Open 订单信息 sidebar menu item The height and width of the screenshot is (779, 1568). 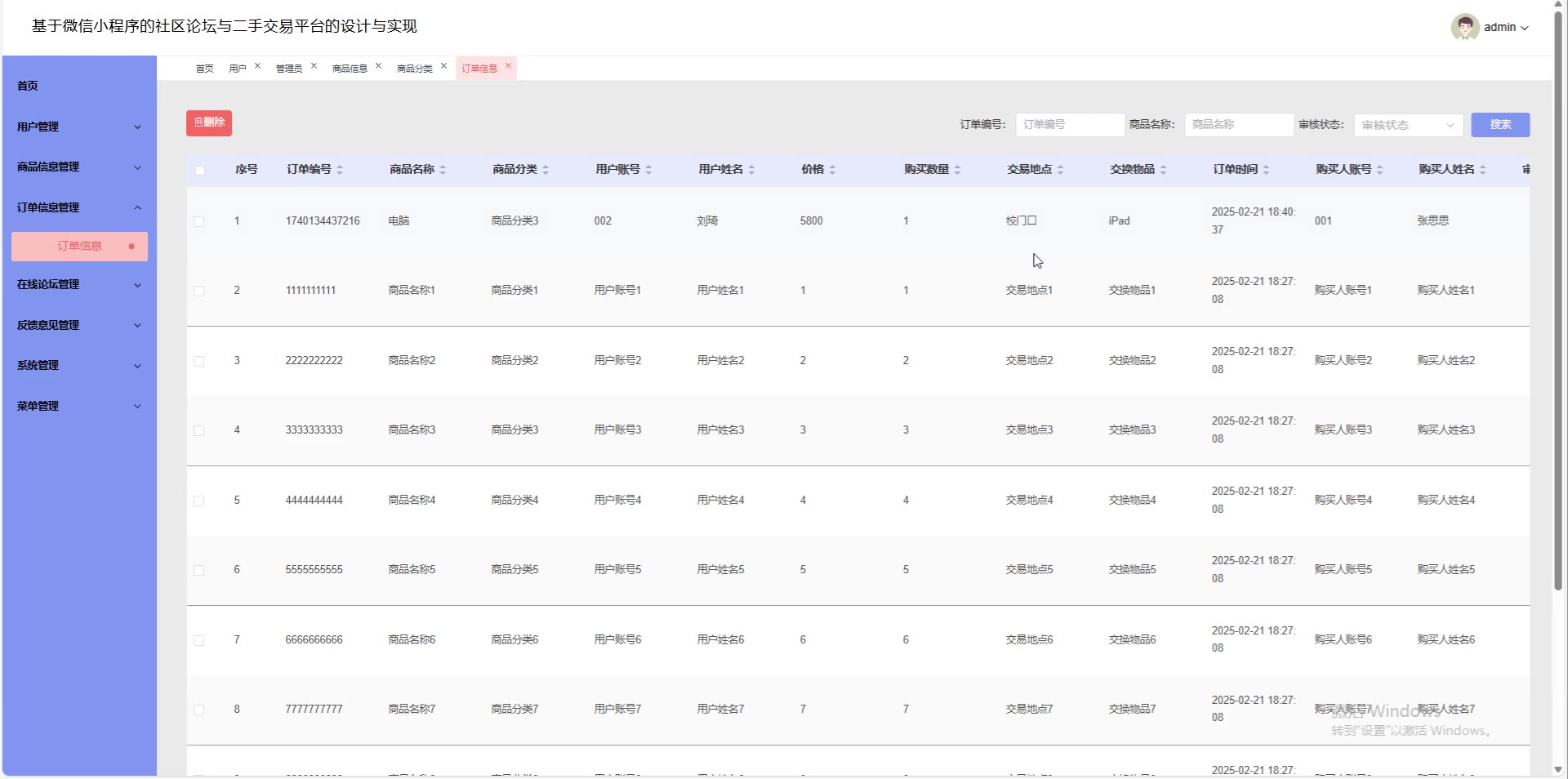[79, 247]
